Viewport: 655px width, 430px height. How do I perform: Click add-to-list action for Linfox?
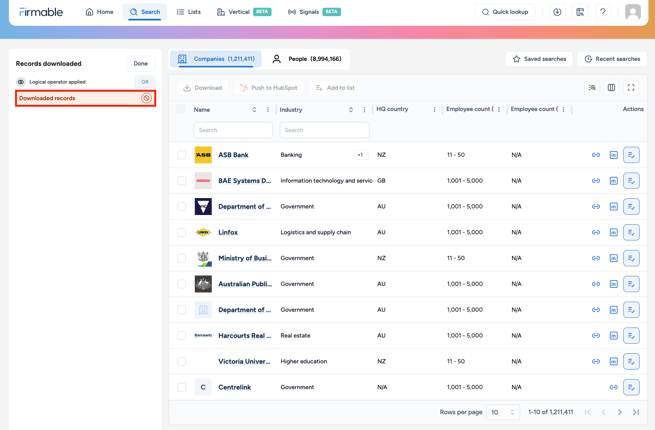631,232
